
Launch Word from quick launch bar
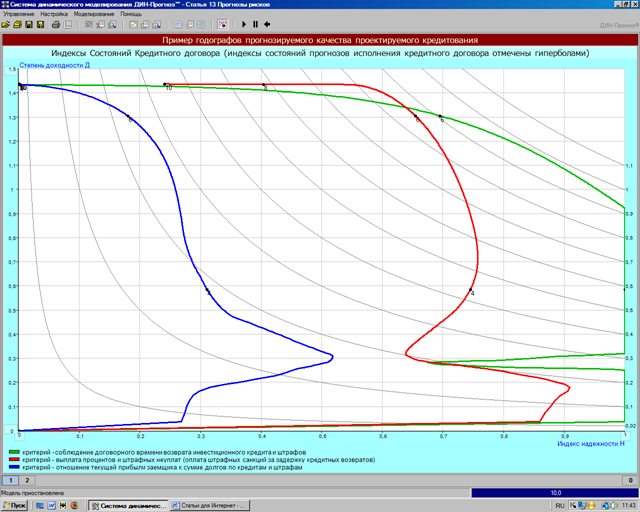tap(52, 505)
